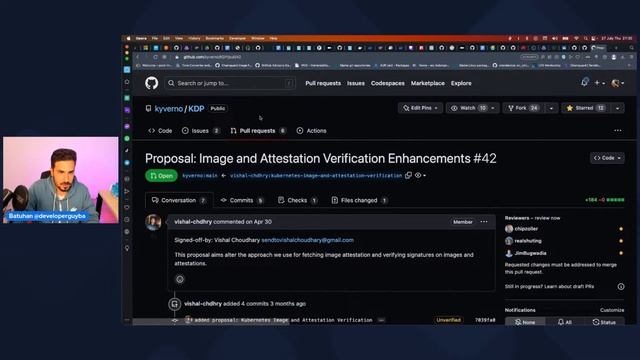Click the browser reload button

[155, 57]
